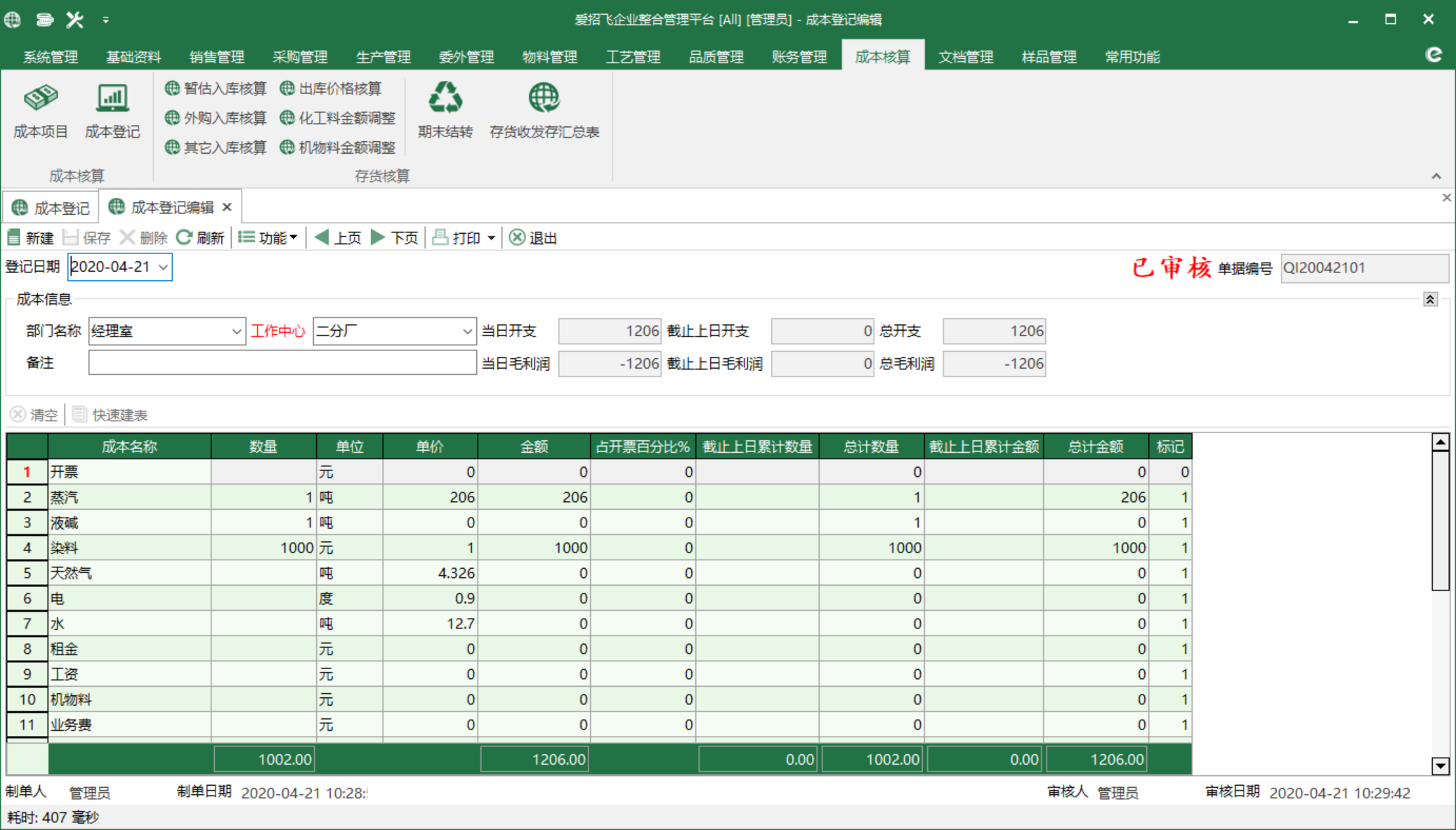Viewport: 1456px width, 830px height.
Task: Open the 样品管理 ribbon tab
Action: pos(1049,57)
